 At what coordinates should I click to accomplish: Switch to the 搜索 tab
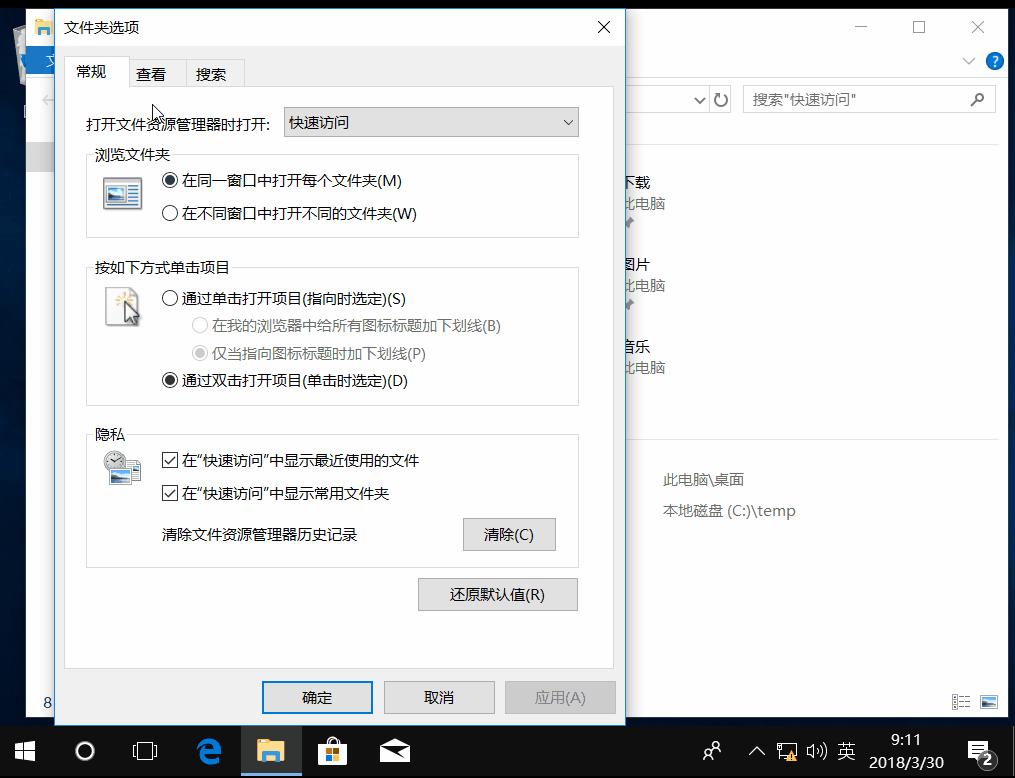click(x=213, y=73)
